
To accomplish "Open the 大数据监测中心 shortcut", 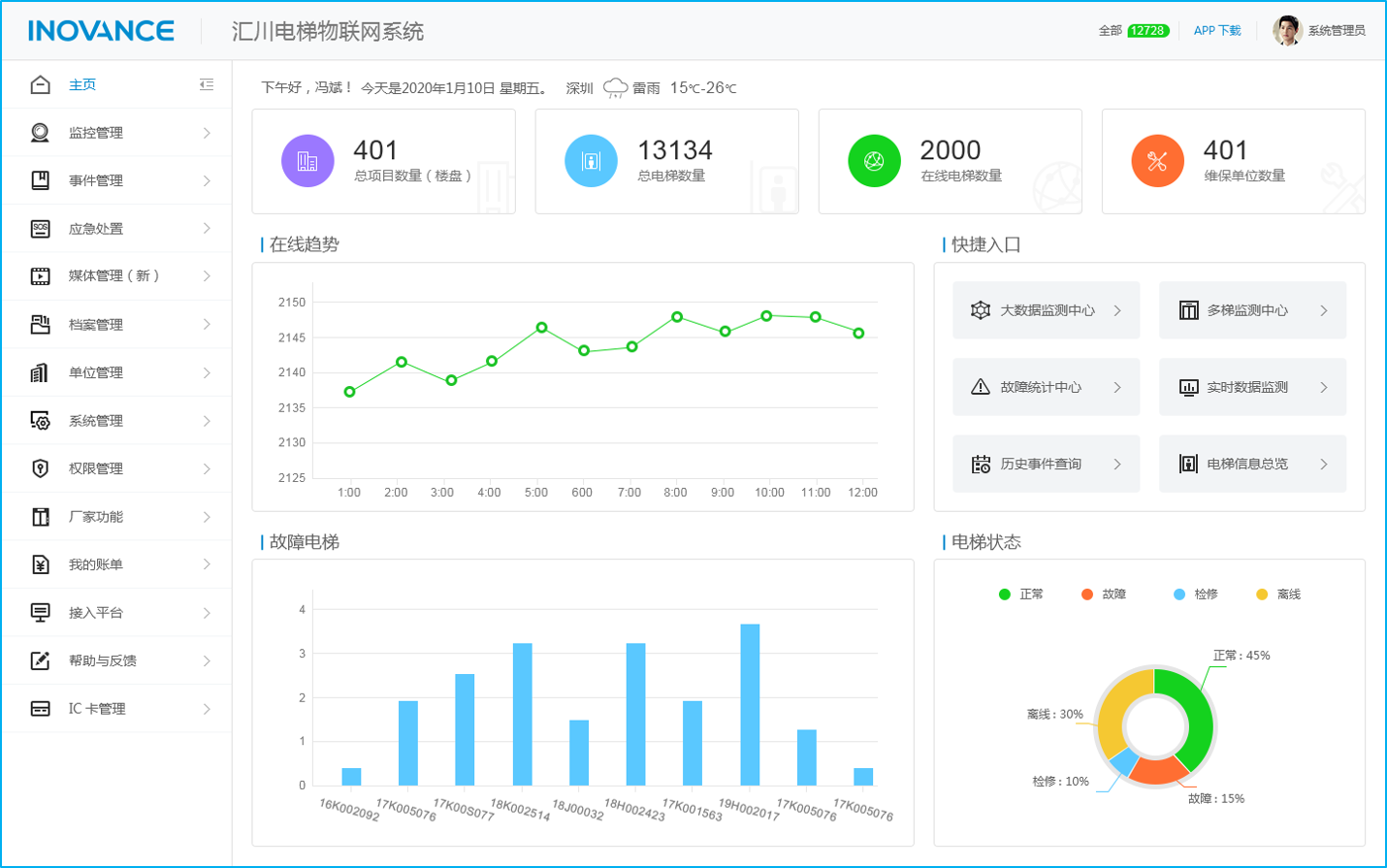I will (x=1046, y=310).
